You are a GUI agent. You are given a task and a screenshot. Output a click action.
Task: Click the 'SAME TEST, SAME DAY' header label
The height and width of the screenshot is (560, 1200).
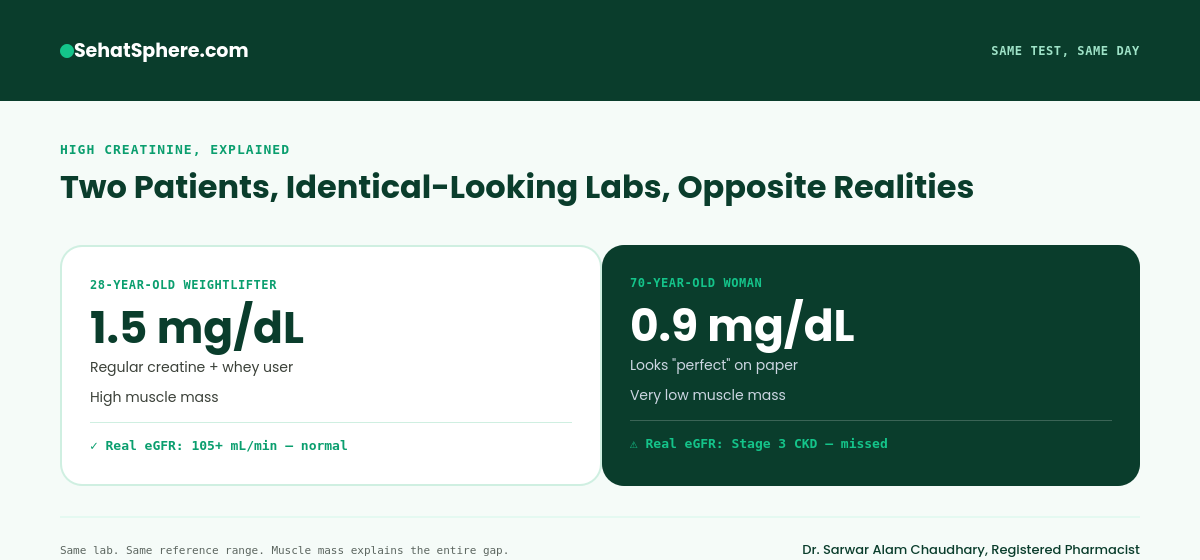[x=1065, y=51]
